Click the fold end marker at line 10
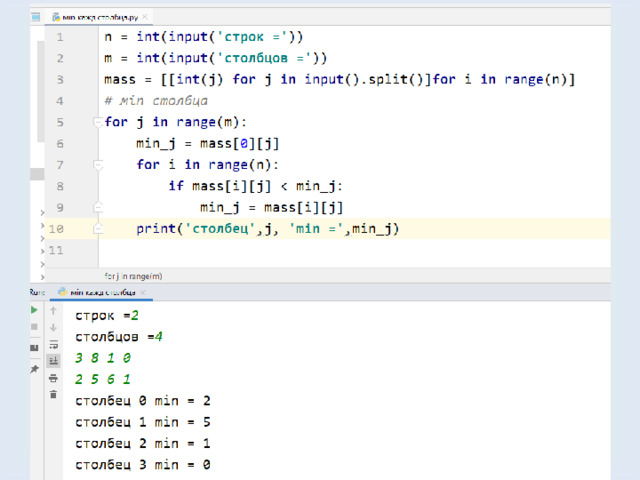 [x=98, y=228]
